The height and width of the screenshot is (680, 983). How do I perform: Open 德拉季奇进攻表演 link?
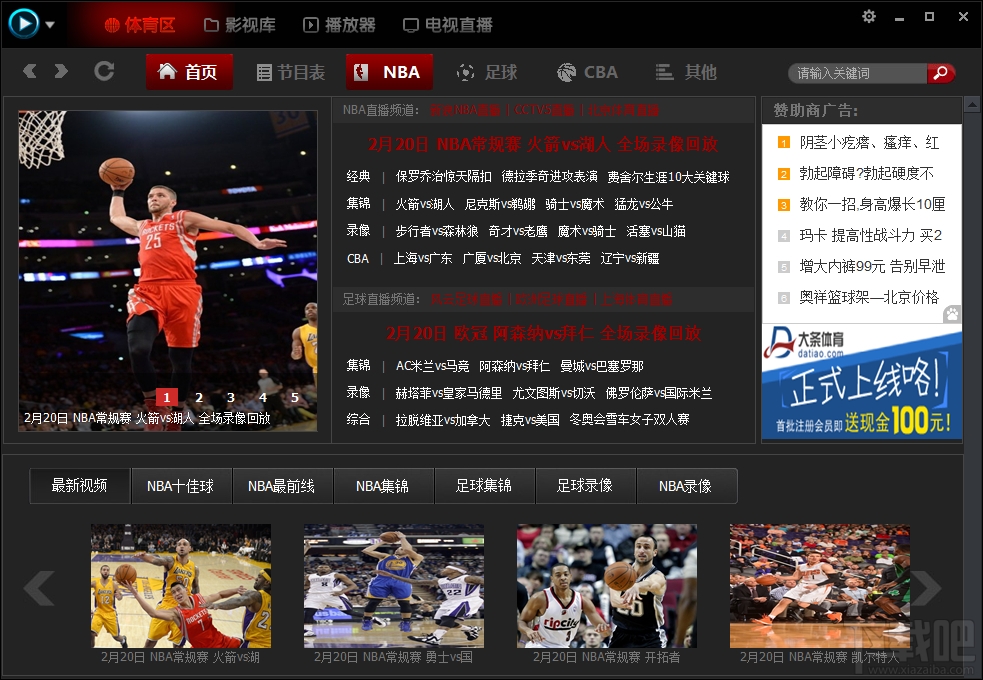[550, 177]
